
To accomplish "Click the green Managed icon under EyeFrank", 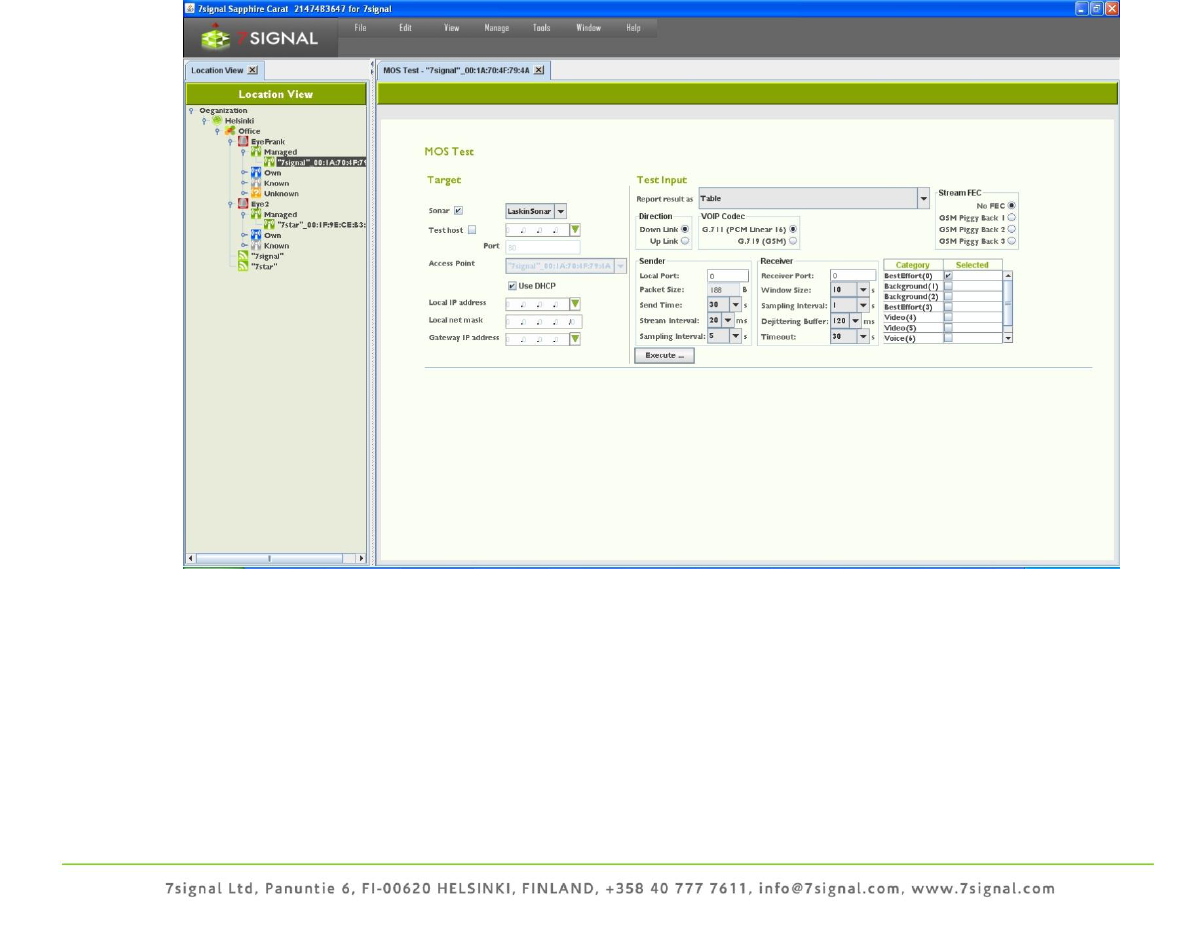I will 256,152.
